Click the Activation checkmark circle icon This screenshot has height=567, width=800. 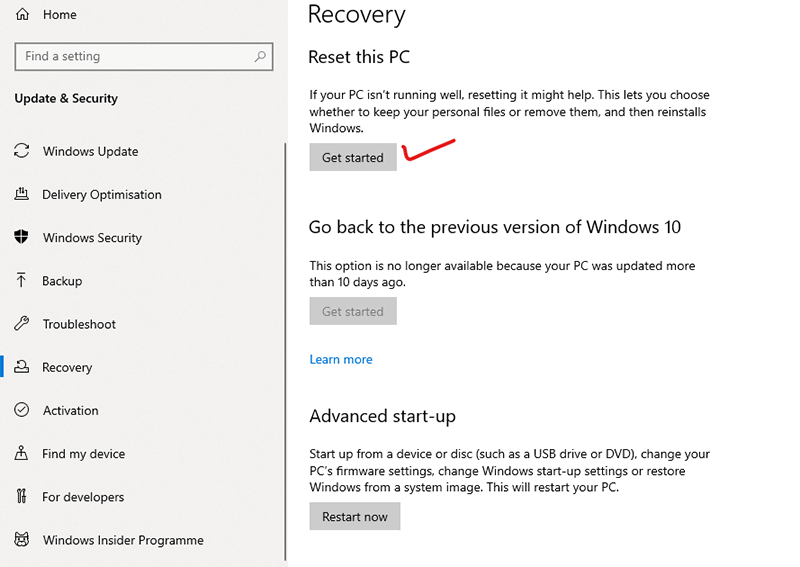point(22,410)
